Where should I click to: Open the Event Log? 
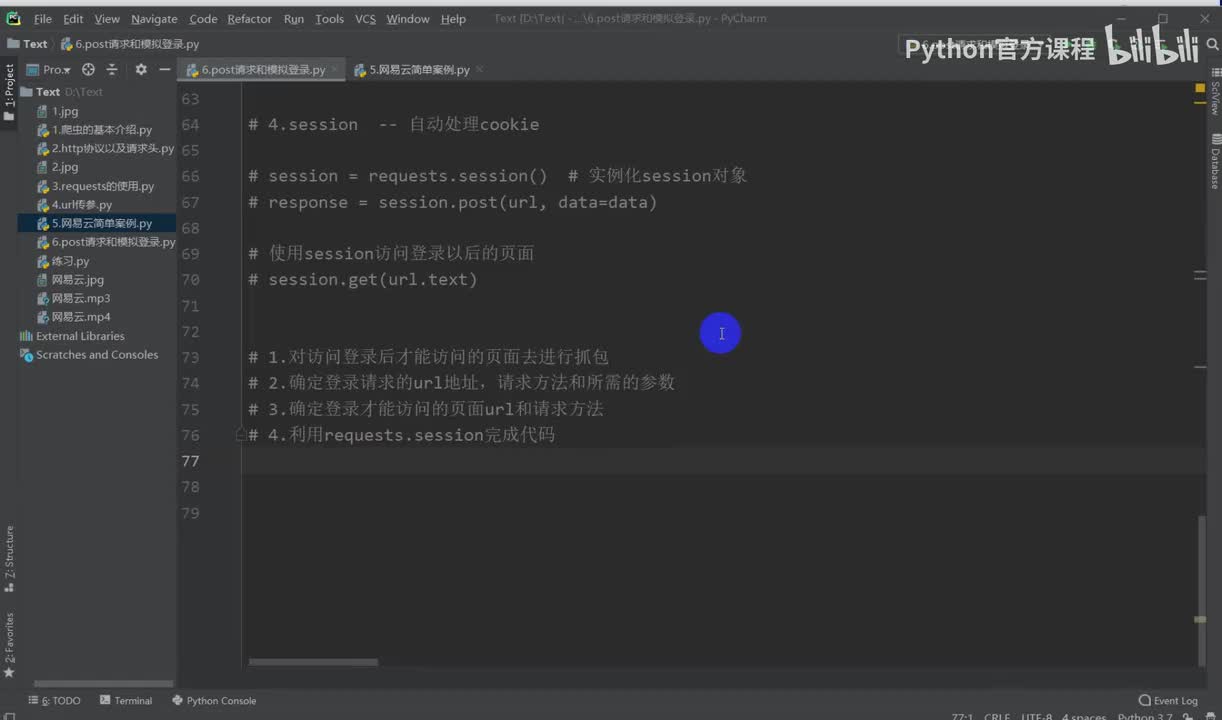tap(1168, 701)
